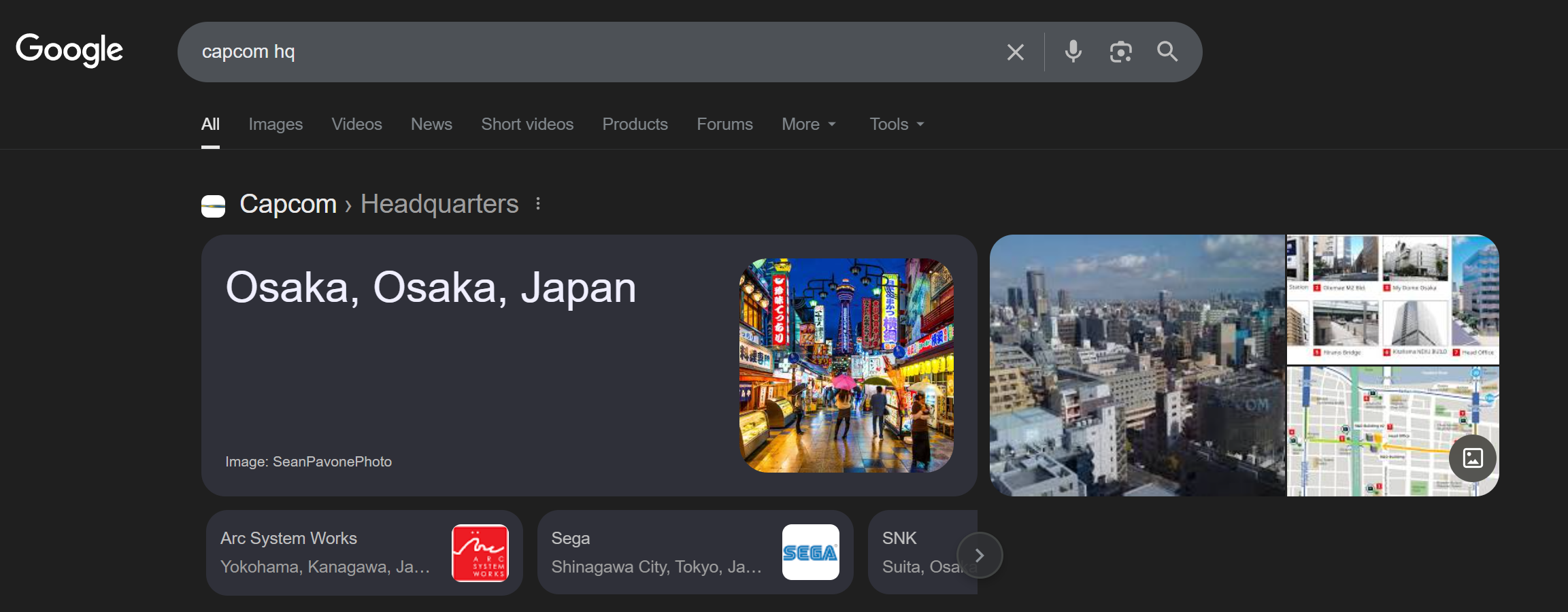The height and width of the screenshot is (612, 1568).
Task: Click the "Image: SeanPavonePhoto" credit
Action: point(308,462)
